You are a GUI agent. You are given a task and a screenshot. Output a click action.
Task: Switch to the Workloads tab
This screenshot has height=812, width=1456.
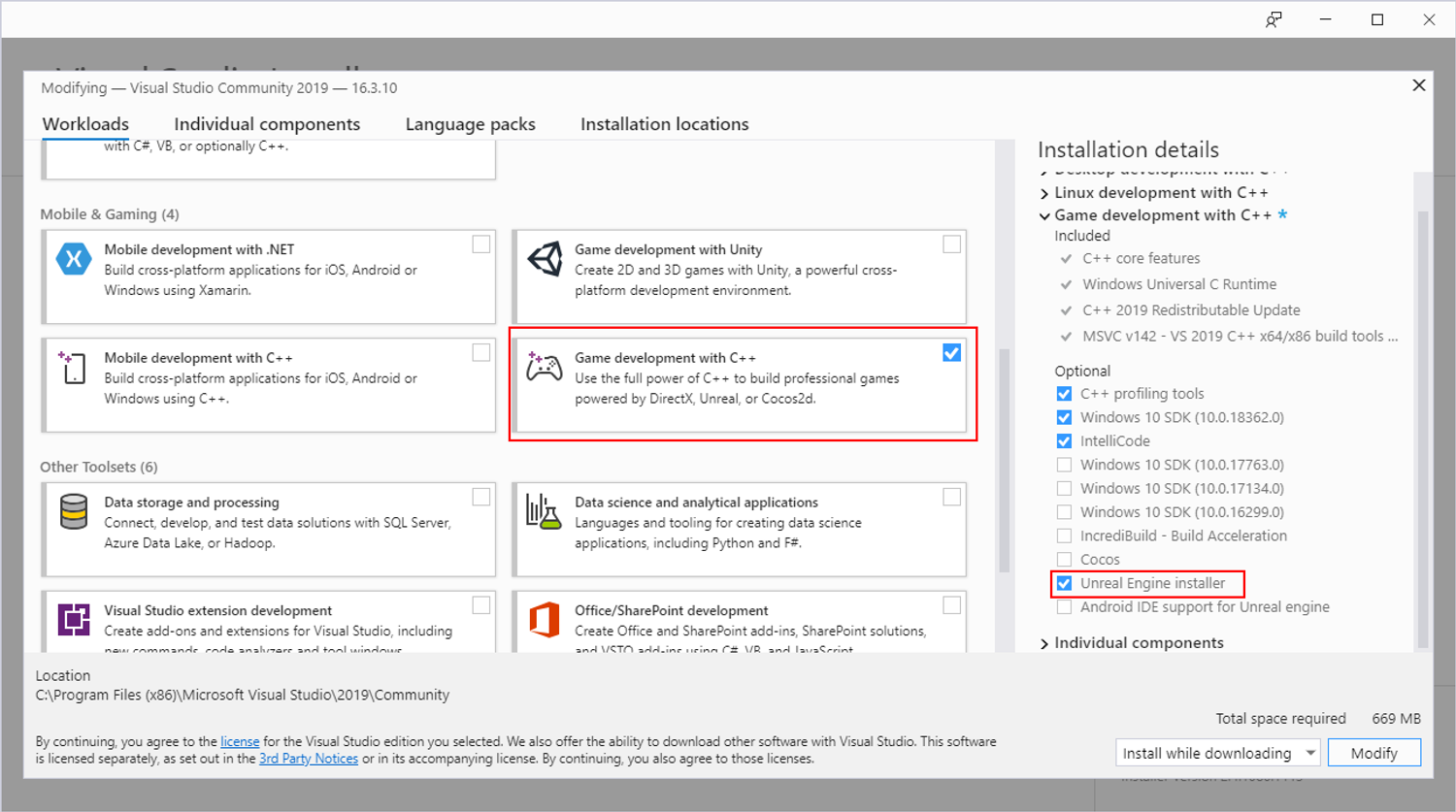(85, 124)
